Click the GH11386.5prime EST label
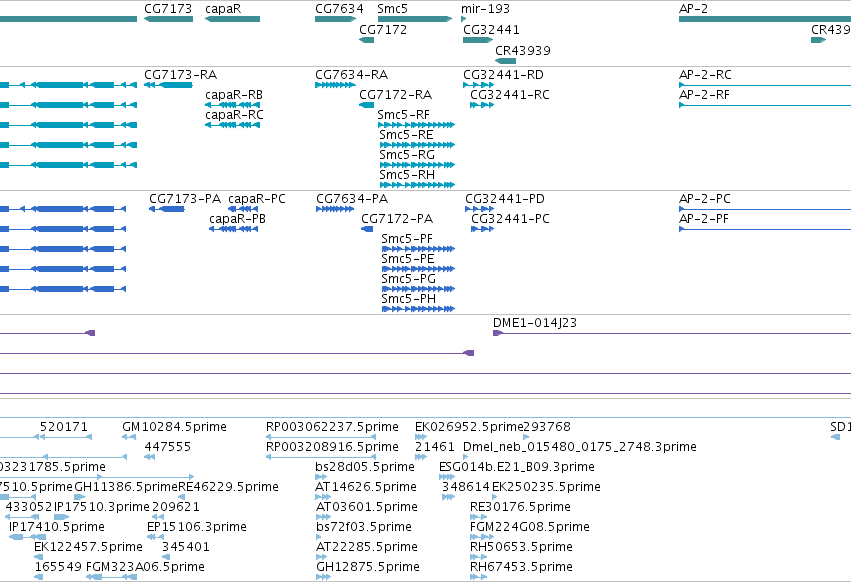Image resolution: width=851 pixels, height=582 pixels. (x=126, y=487)
